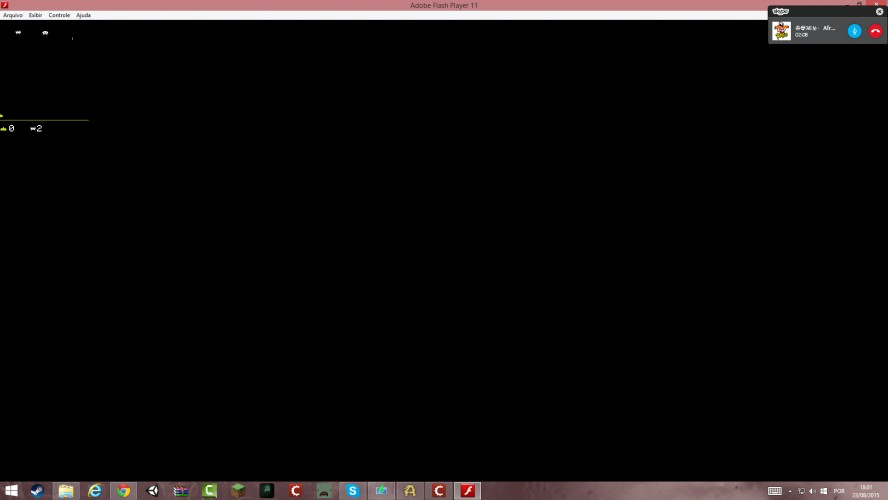
Task: Open the Windows Start button
Action: pos(11,490)
